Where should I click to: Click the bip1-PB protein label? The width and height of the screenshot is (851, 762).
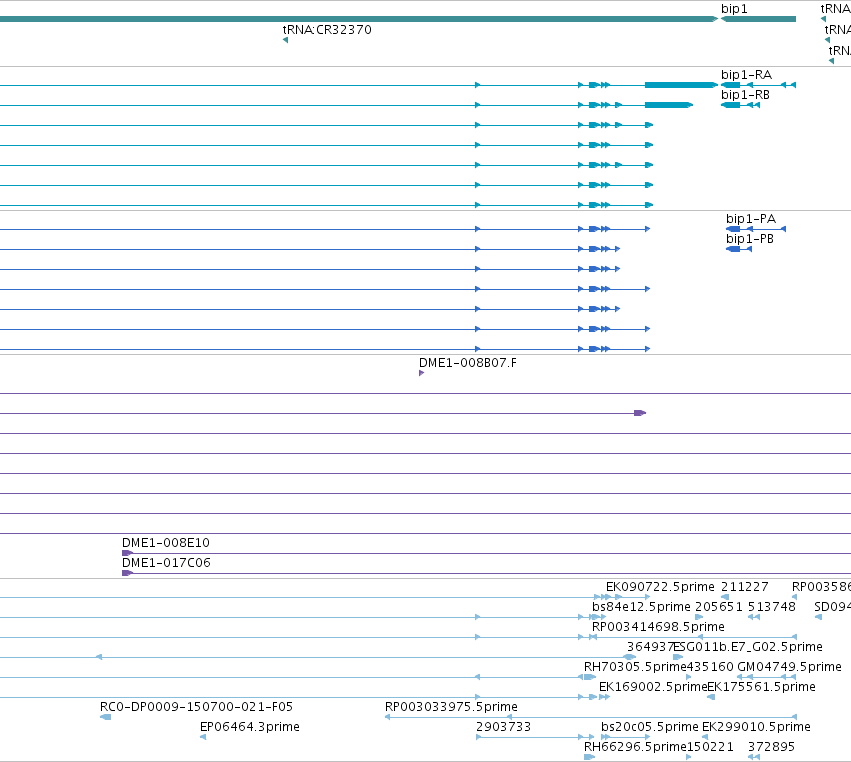point(750,239)
